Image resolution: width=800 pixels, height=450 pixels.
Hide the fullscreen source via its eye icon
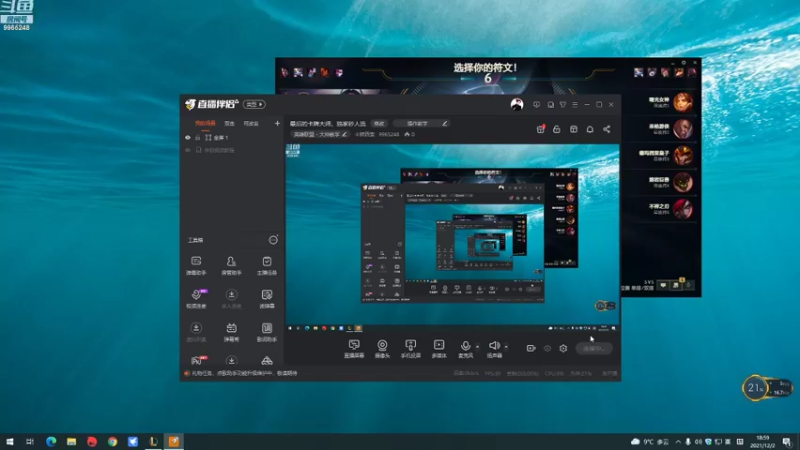point(188,138)
